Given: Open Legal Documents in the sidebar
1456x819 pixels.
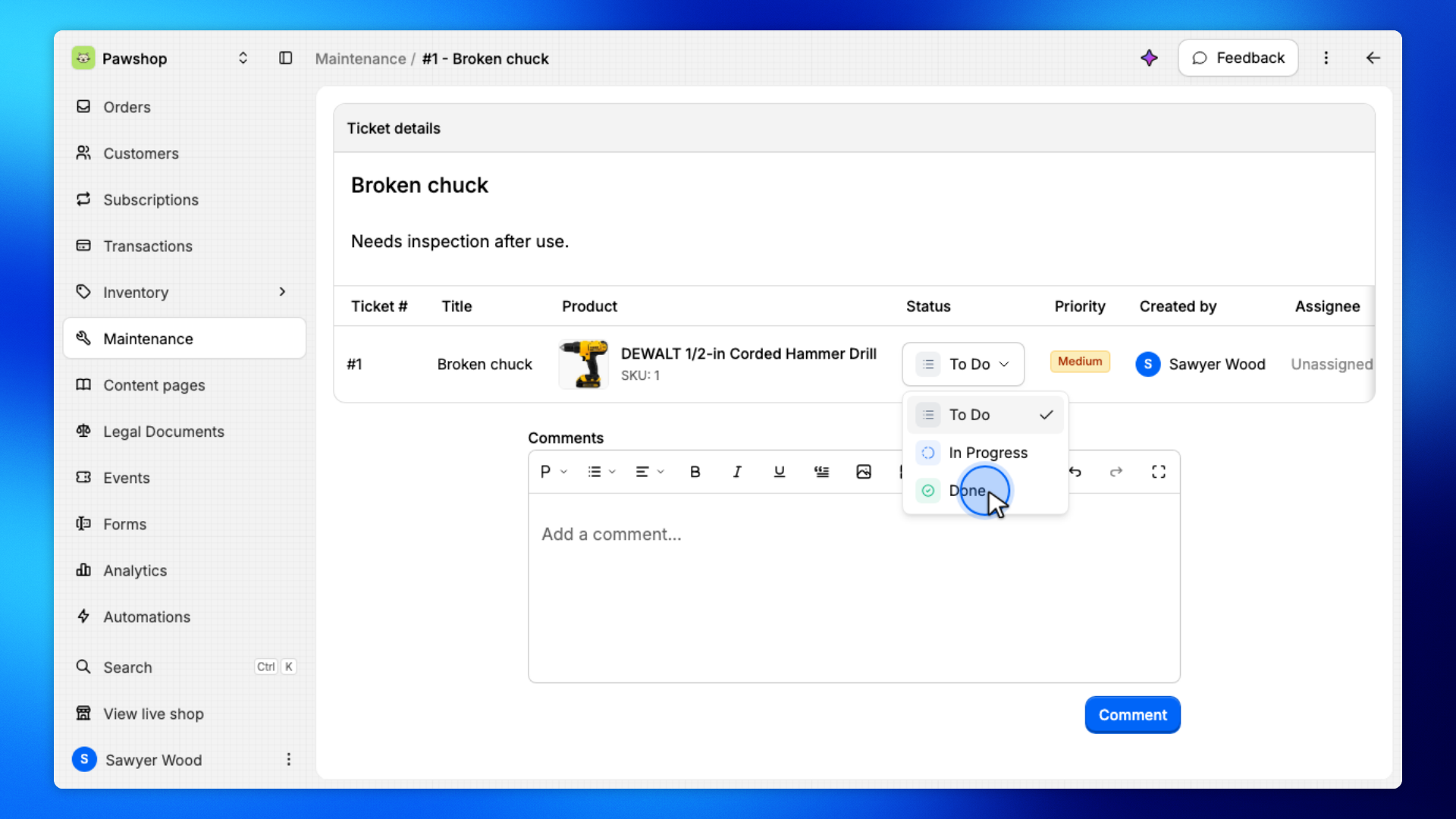Looking at the screenshot, I should (x=184, y=431).
